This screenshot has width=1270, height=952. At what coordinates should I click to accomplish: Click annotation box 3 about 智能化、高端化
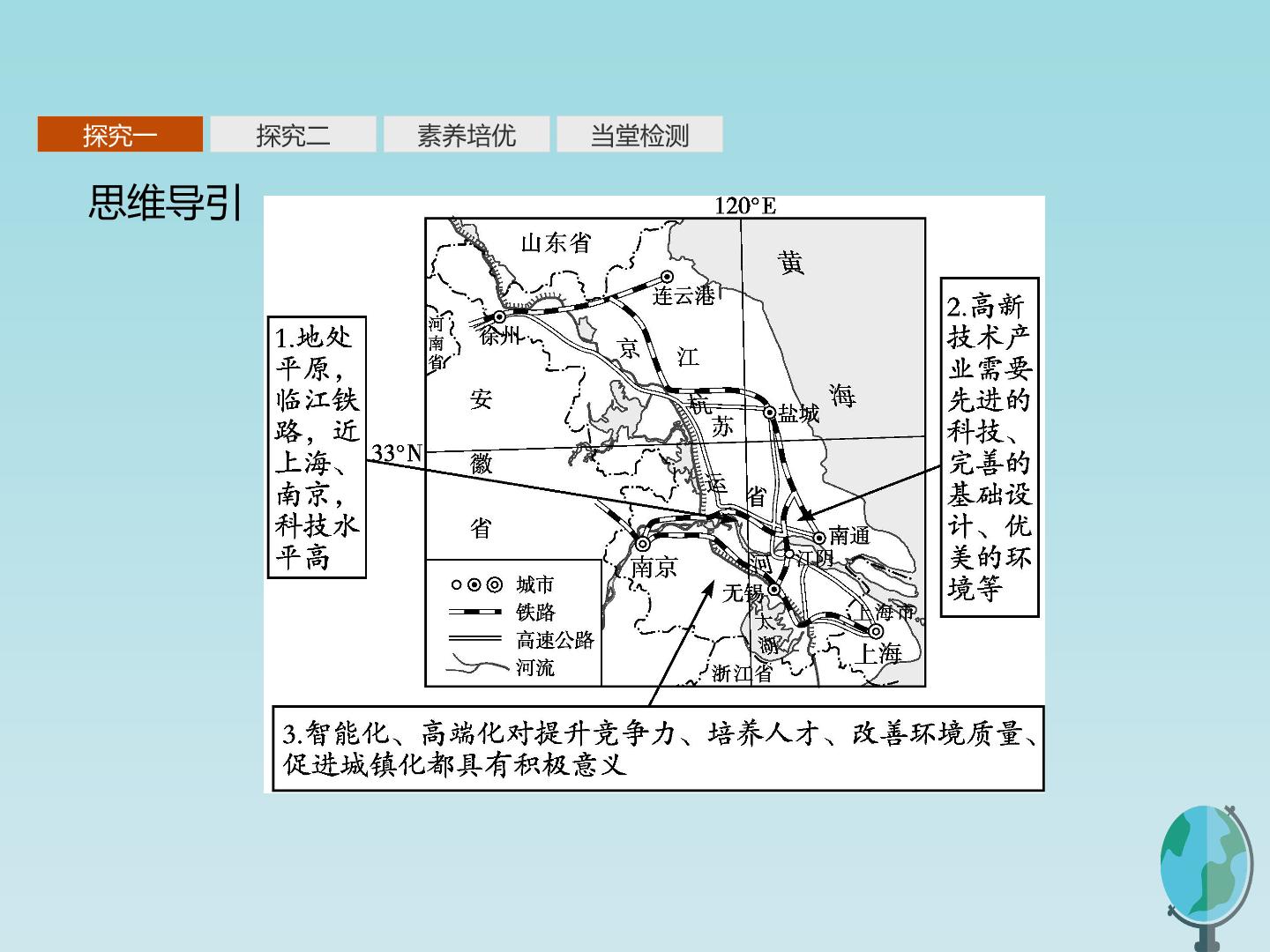tap(658, 748)
